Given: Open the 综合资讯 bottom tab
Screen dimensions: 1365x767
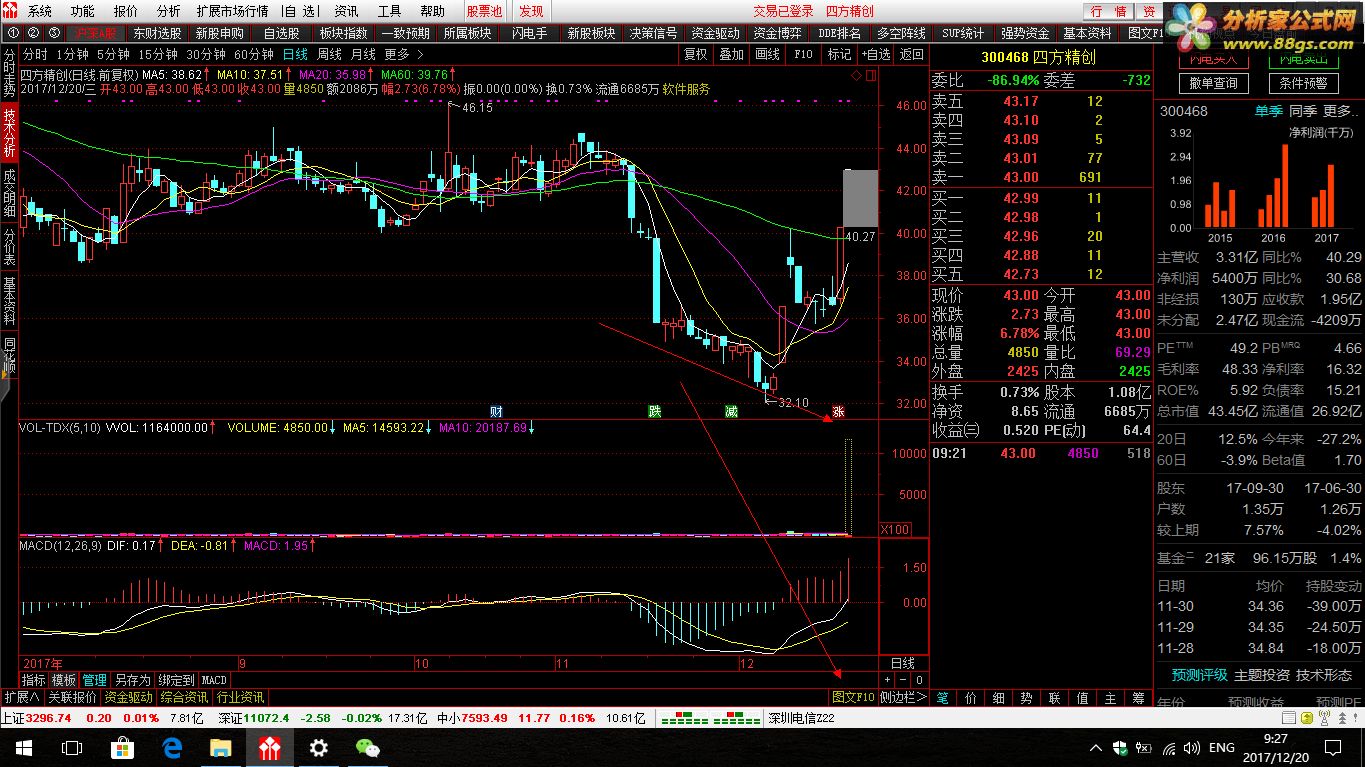Looking at the screenshot, I should 184,697.
